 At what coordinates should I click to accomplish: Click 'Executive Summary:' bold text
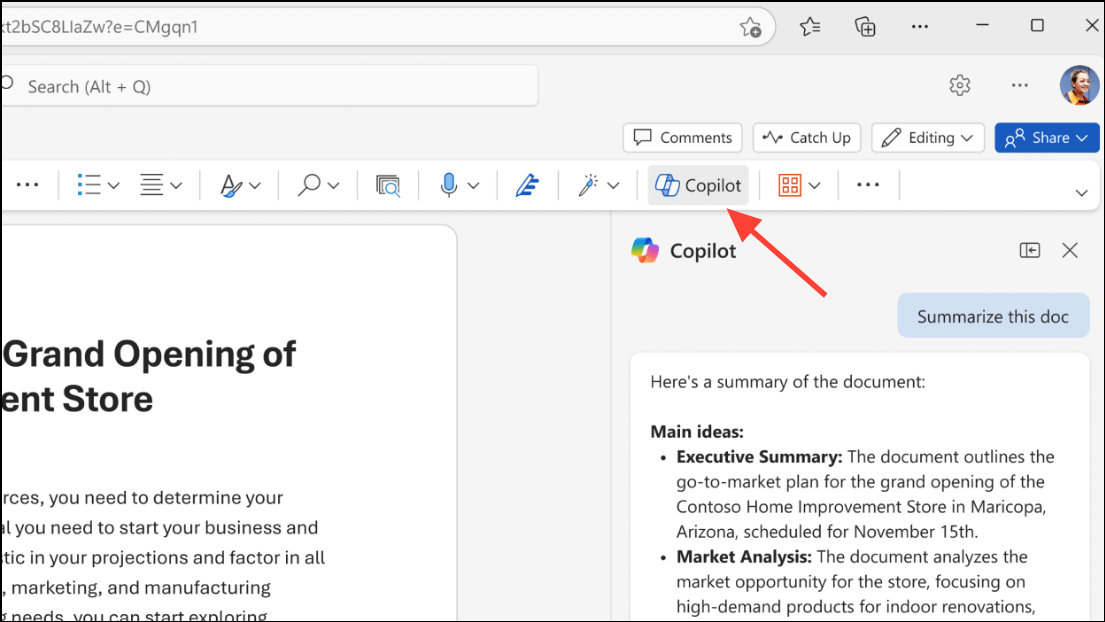tap(759, 456)
